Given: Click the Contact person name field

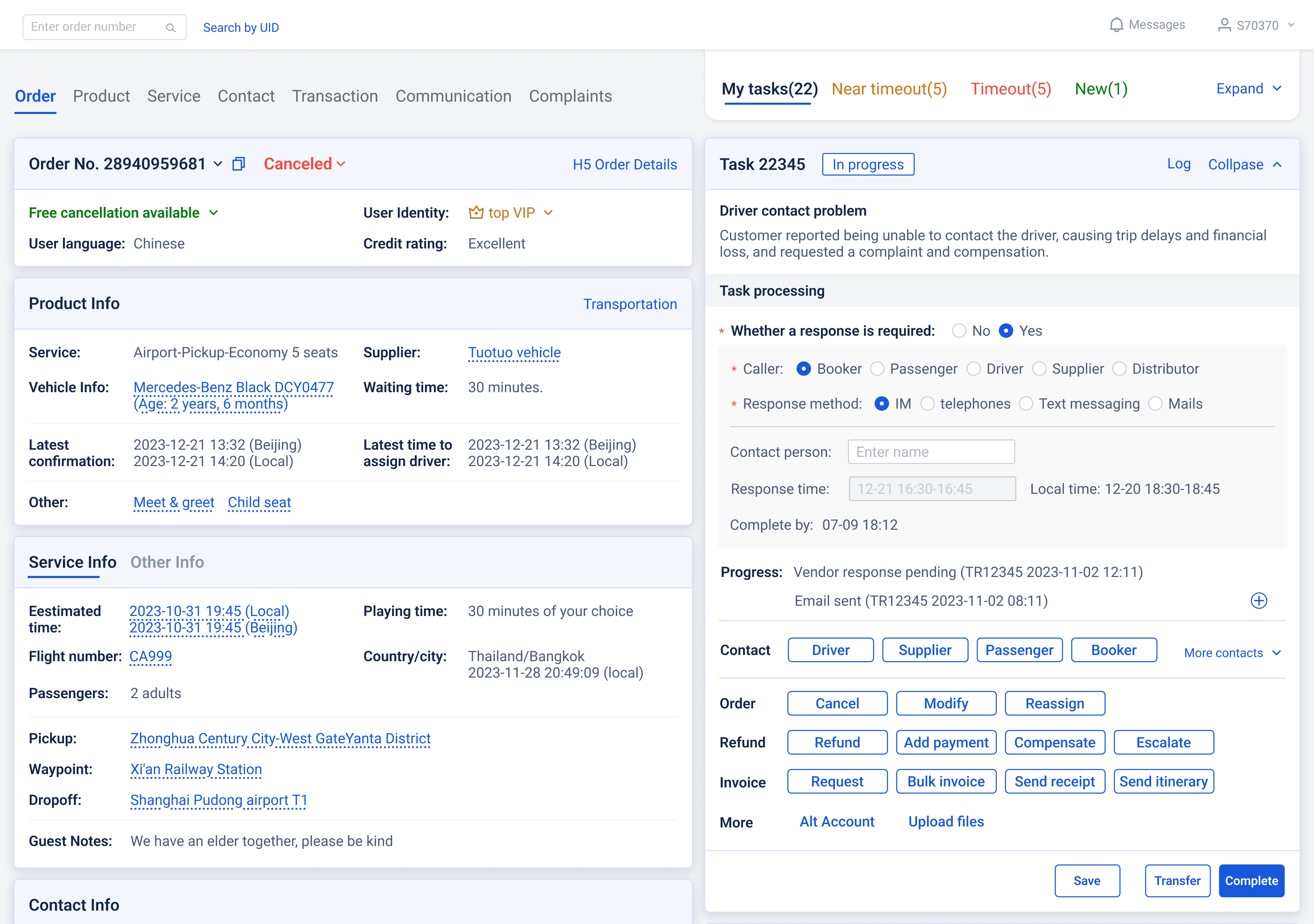Looking at the screenshot, I should click(931, 452).
